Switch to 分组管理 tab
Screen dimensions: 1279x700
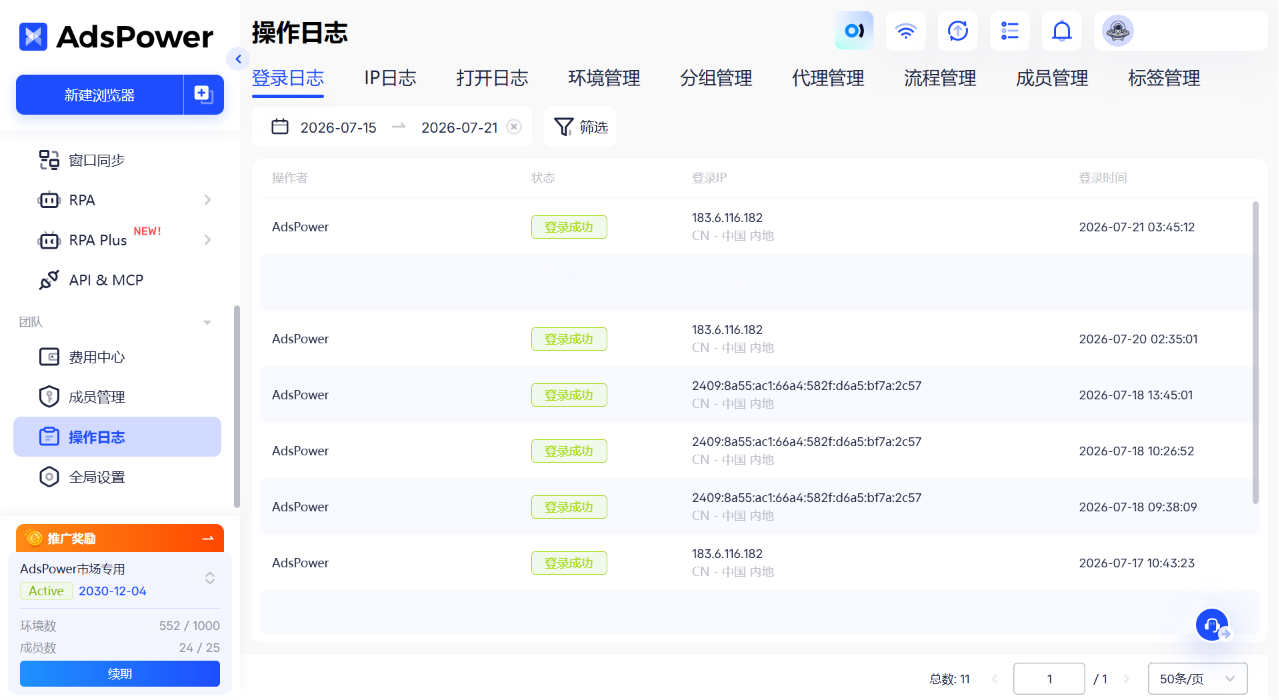[716, 78]
